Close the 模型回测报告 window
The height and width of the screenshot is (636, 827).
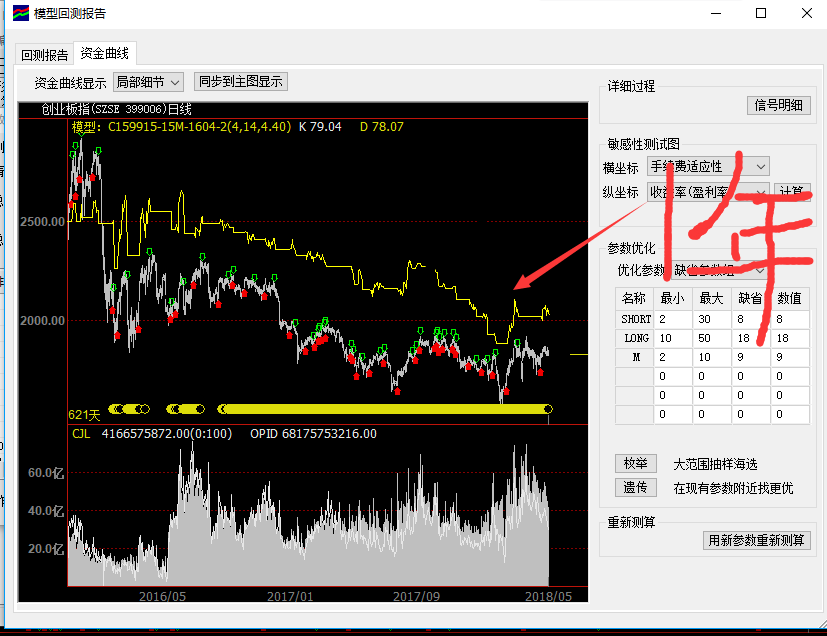tap(806, 14)
